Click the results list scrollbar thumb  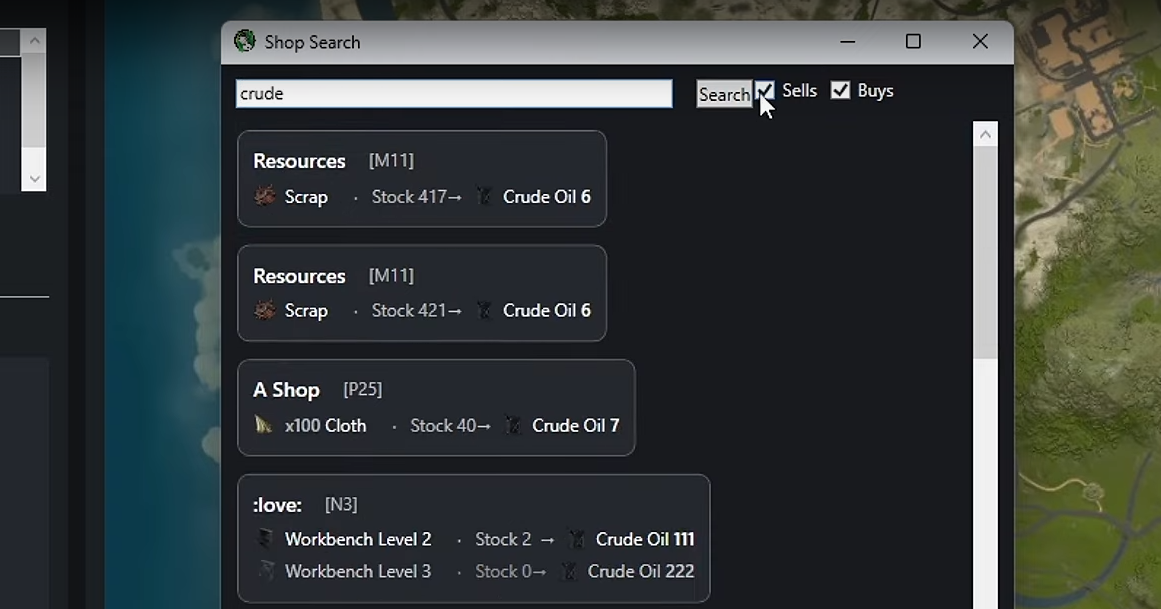(x=985, y=253)
